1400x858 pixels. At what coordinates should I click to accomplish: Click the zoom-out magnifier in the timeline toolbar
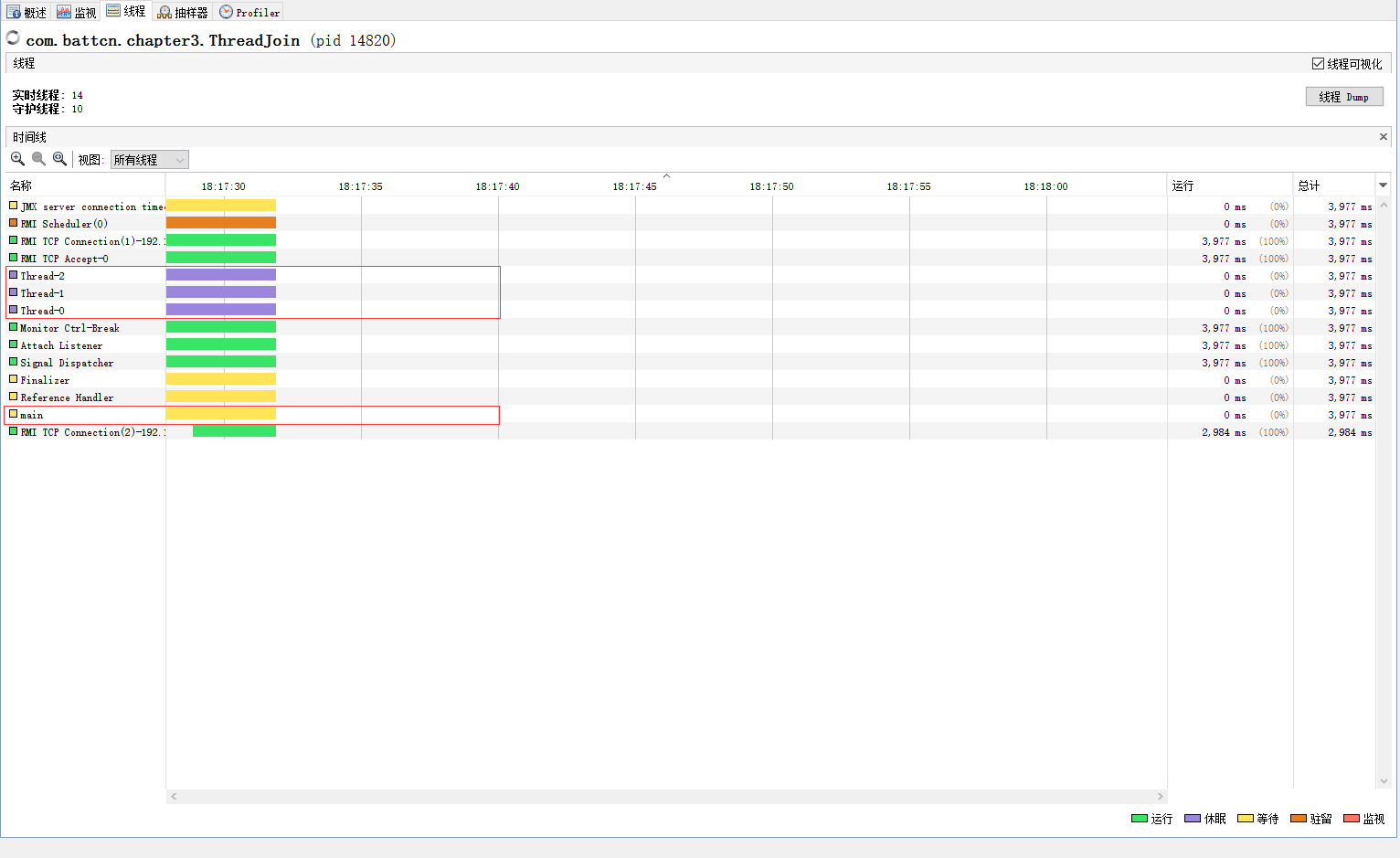coord(38,159)
